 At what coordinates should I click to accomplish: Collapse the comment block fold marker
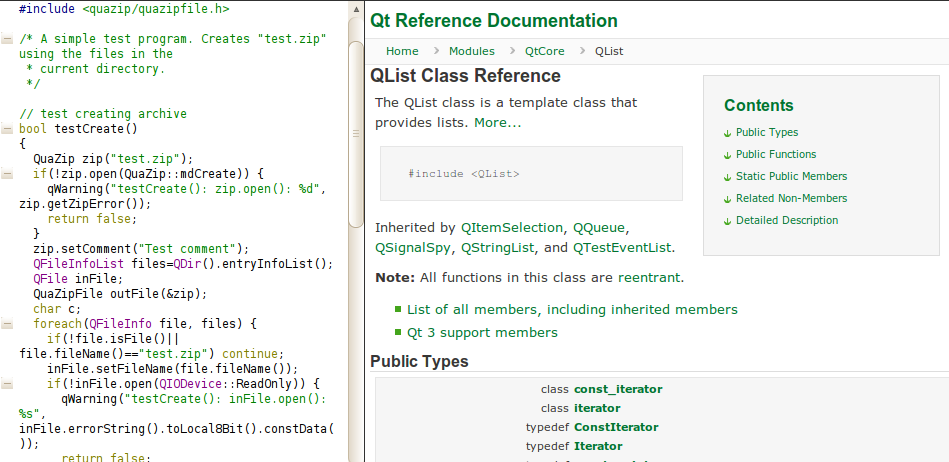8,39
